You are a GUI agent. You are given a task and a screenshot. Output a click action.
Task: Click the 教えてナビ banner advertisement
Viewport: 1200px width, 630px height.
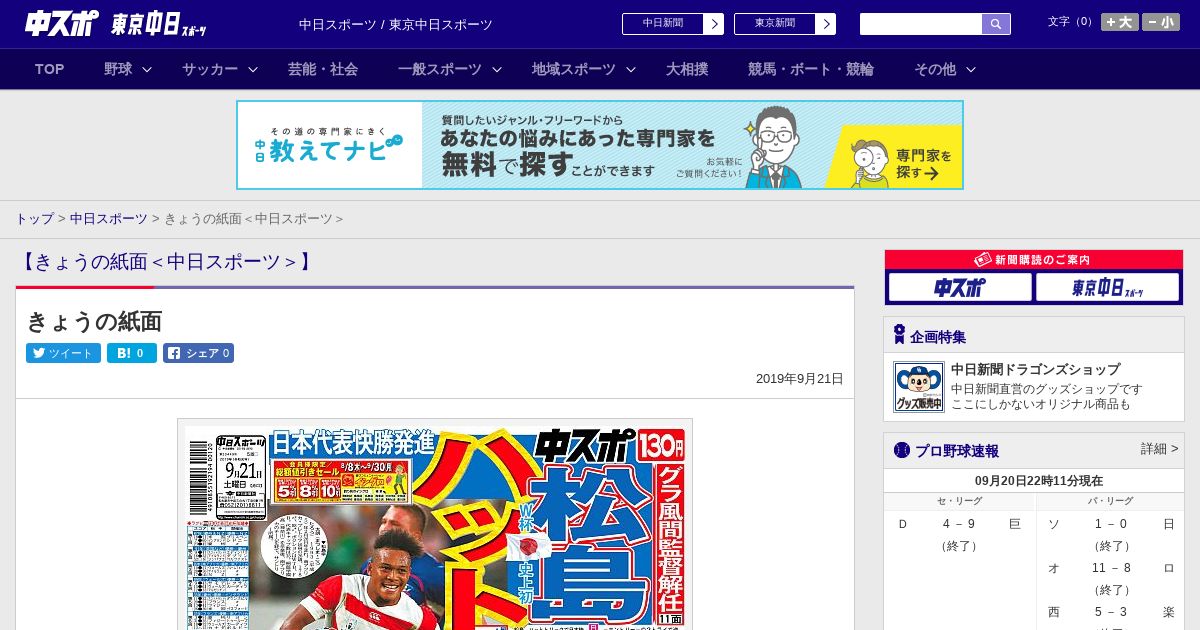(600, 145)
